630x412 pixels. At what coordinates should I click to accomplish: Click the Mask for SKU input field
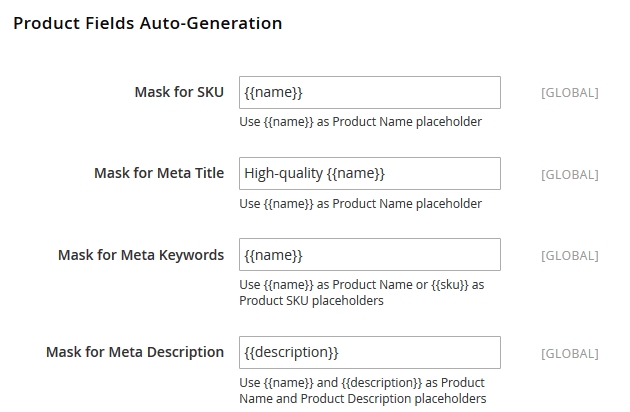tap(369, 93)
